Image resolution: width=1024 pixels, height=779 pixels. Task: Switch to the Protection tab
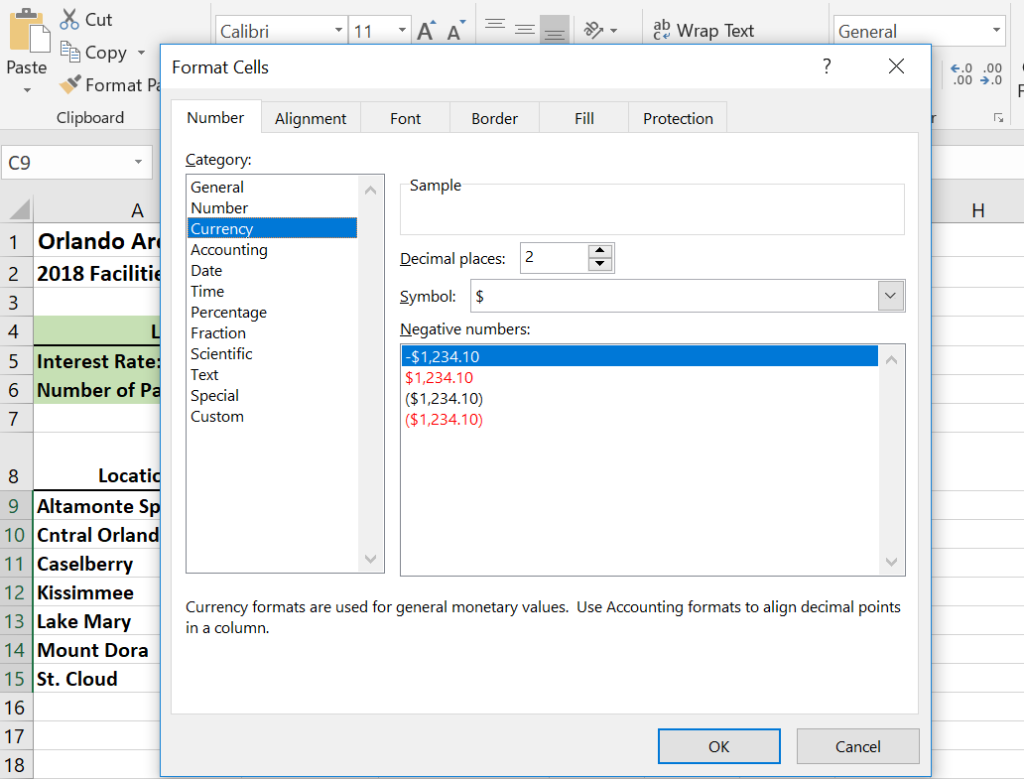click(x=678, y=118)
